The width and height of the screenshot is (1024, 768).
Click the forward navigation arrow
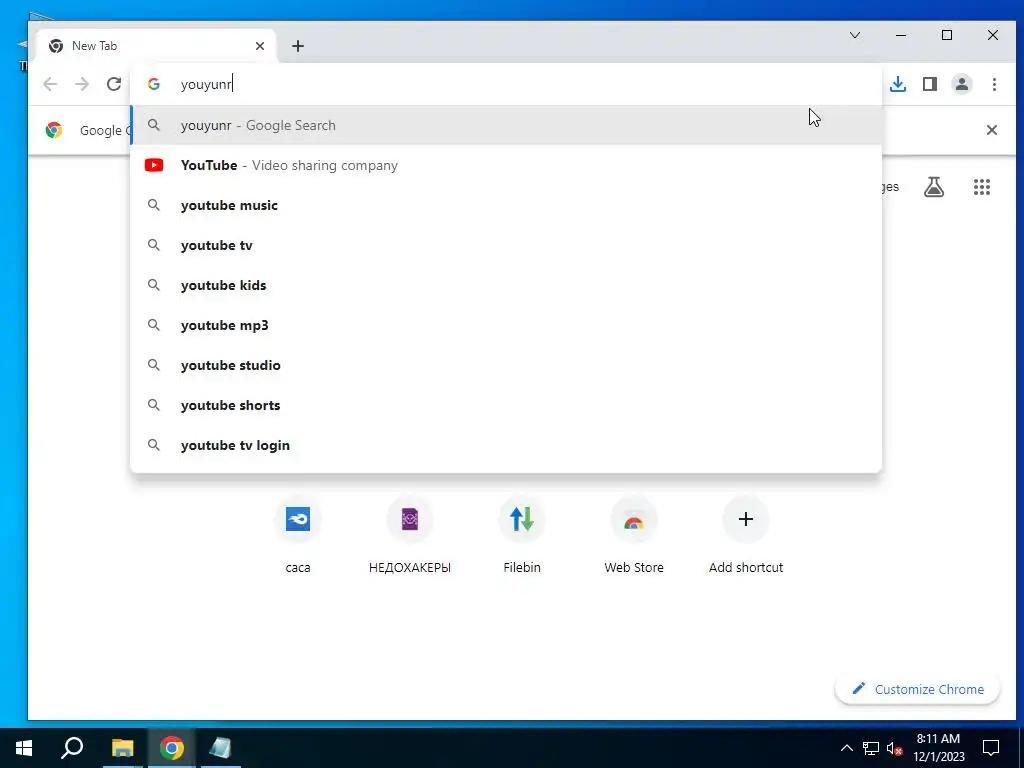point(82,84)
